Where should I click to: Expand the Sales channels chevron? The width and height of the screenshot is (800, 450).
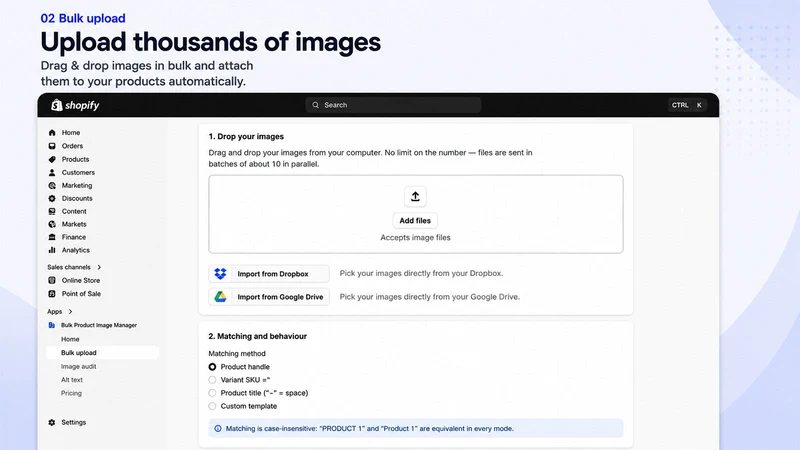pos(99,267)
